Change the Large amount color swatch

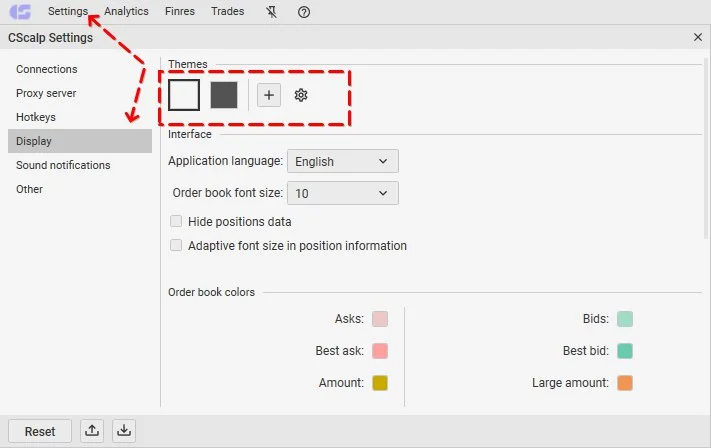point(625,383)
